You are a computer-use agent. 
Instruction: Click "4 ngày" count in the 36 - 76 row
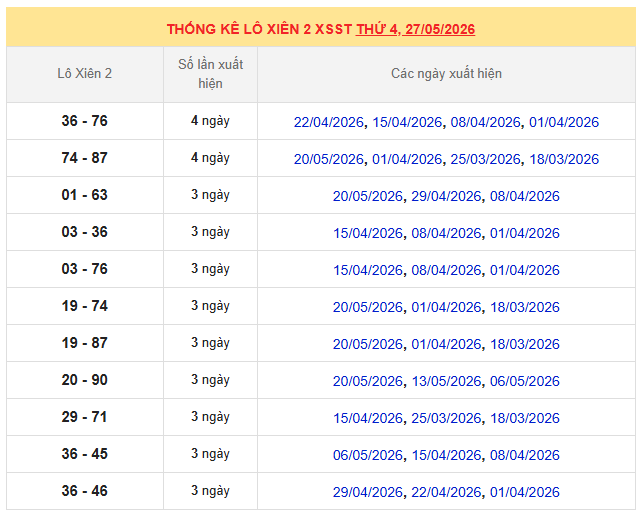[x=210, y=121]
